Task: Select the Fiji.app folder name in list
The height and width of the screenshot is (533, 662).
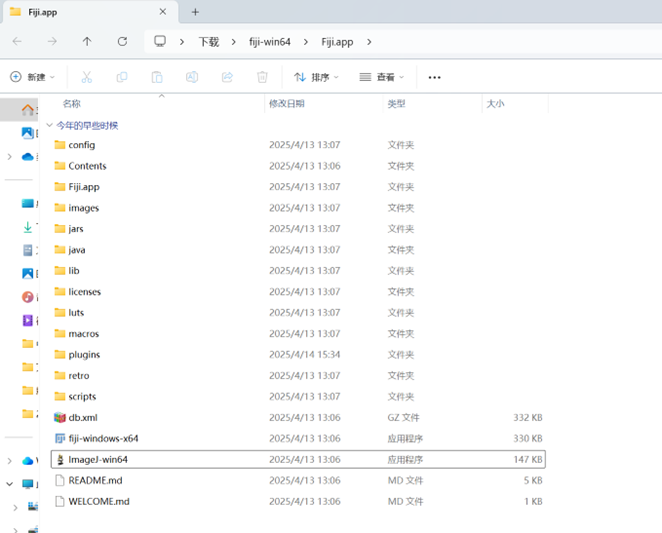Action: coord(84,187)
